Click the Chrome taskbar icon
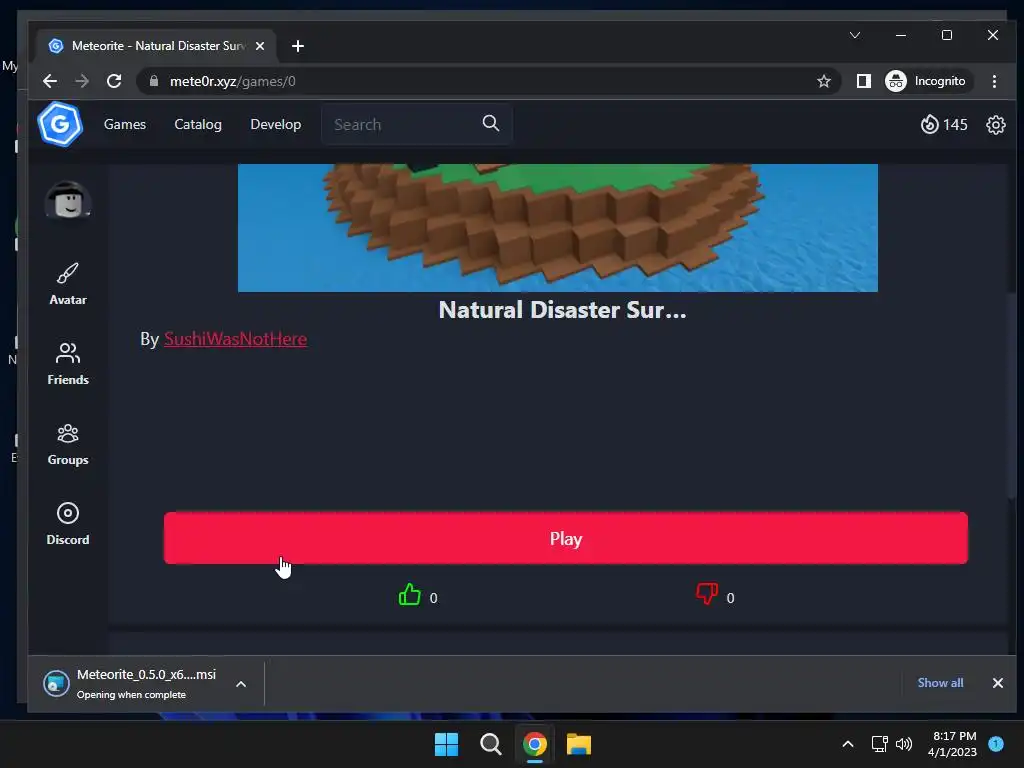 pos(534,744)
